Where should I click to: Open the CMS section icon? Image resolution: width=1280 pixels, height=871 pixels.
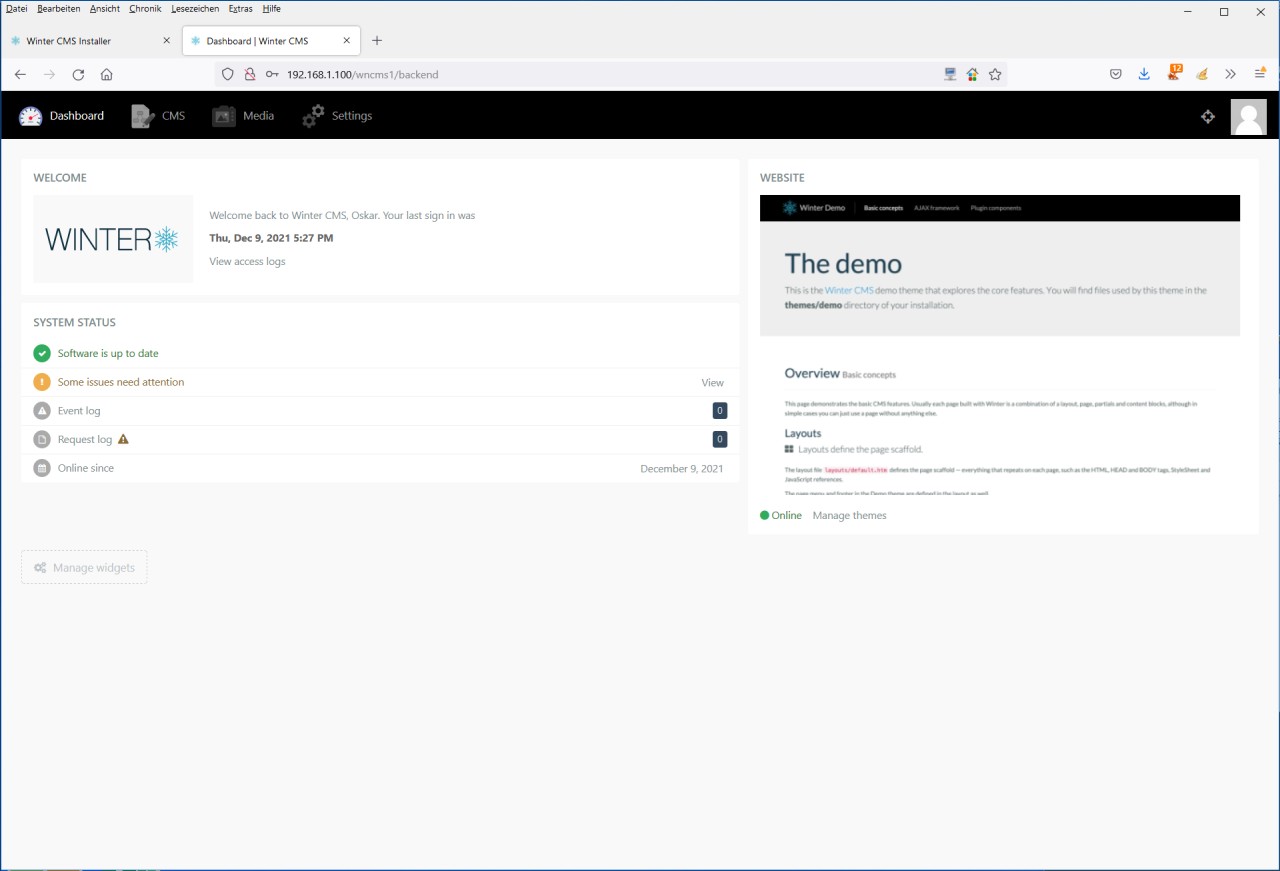[143, 116]
